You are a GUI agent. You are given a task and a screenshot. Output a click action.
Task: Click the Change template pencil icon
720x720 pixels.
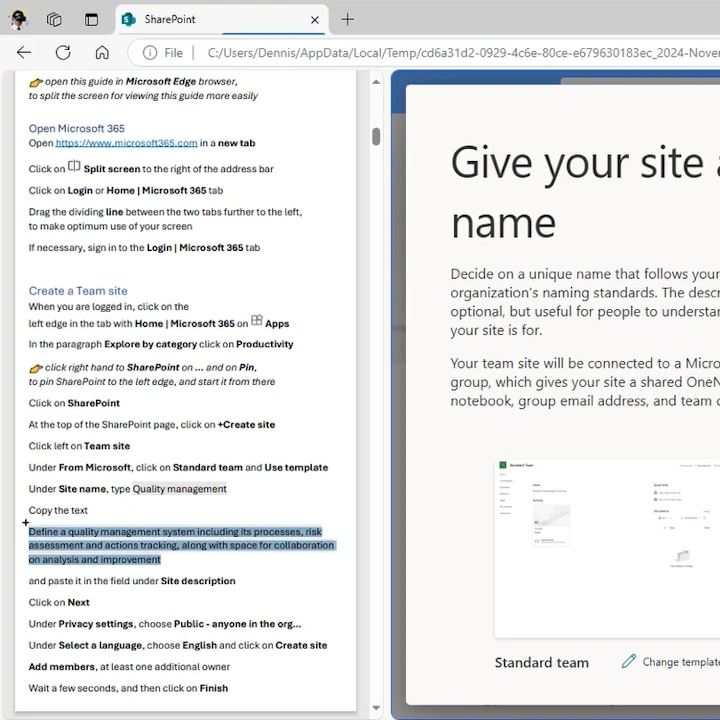point(629,661)
